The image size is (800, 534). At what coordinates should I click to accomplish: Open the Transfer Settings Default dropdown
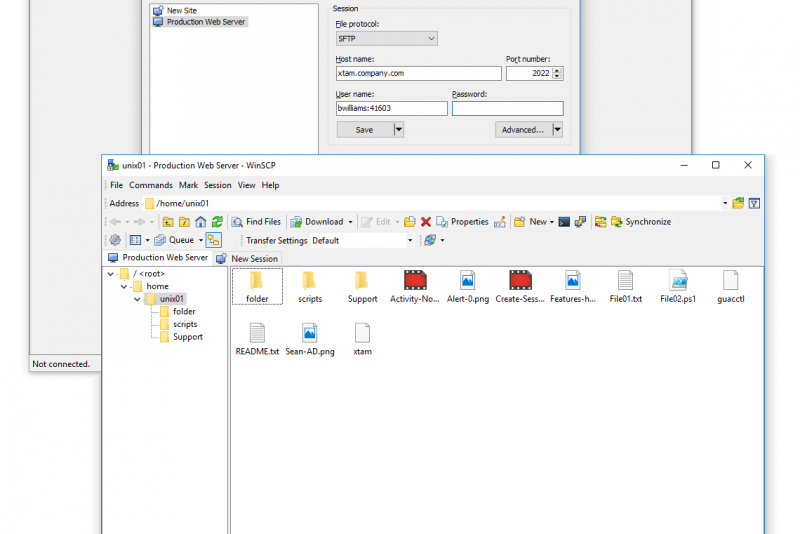coord(409,240)
